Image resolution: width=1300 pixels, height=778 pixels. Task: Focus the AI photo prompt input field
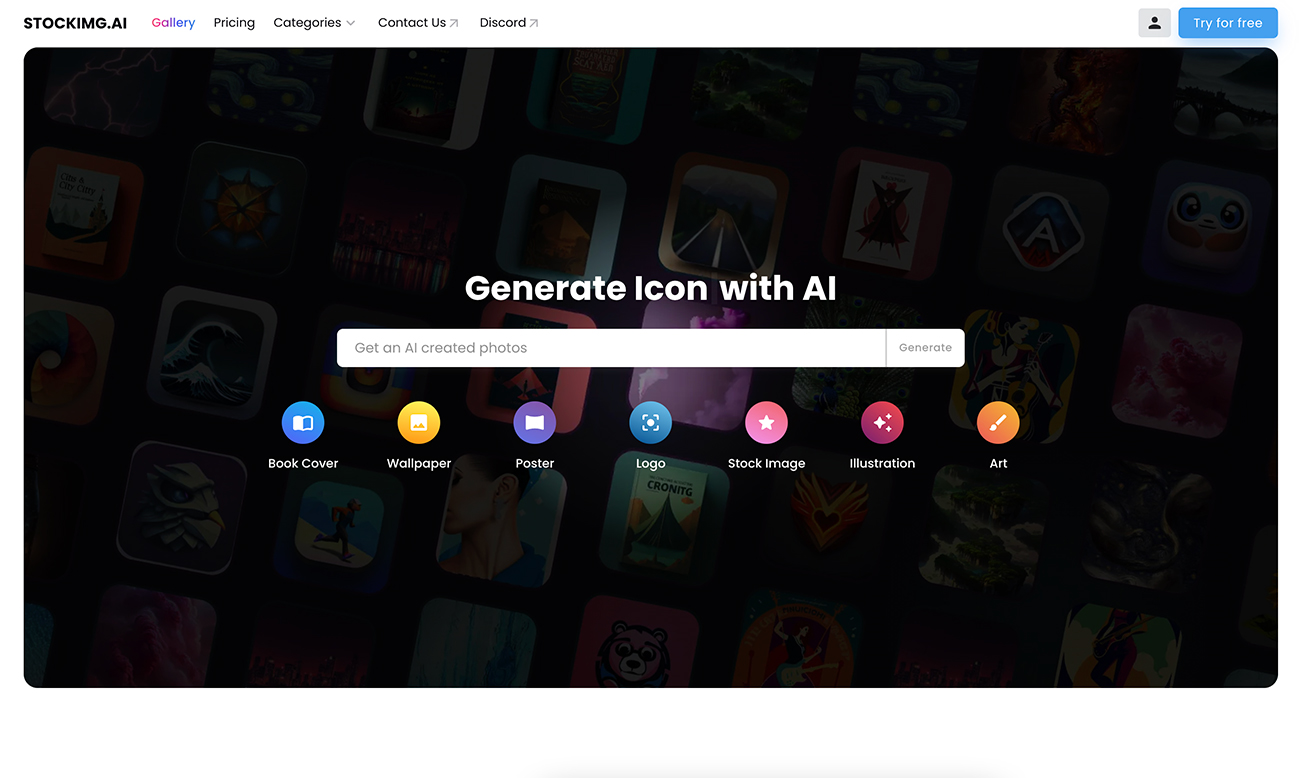pos(611,348)
